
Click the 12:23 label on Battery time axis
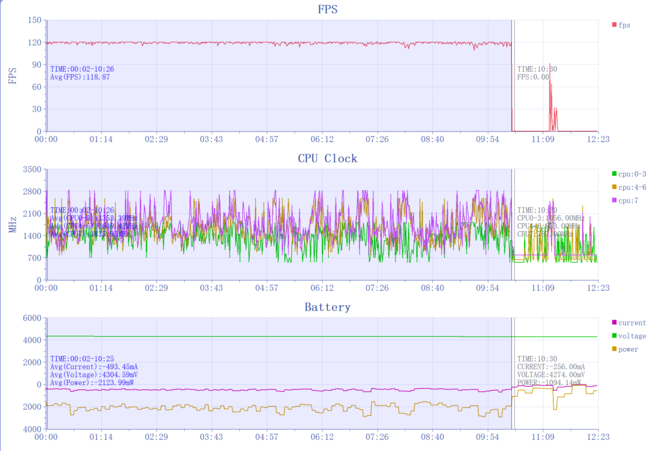pyautogui.click(x=598, y=438)
